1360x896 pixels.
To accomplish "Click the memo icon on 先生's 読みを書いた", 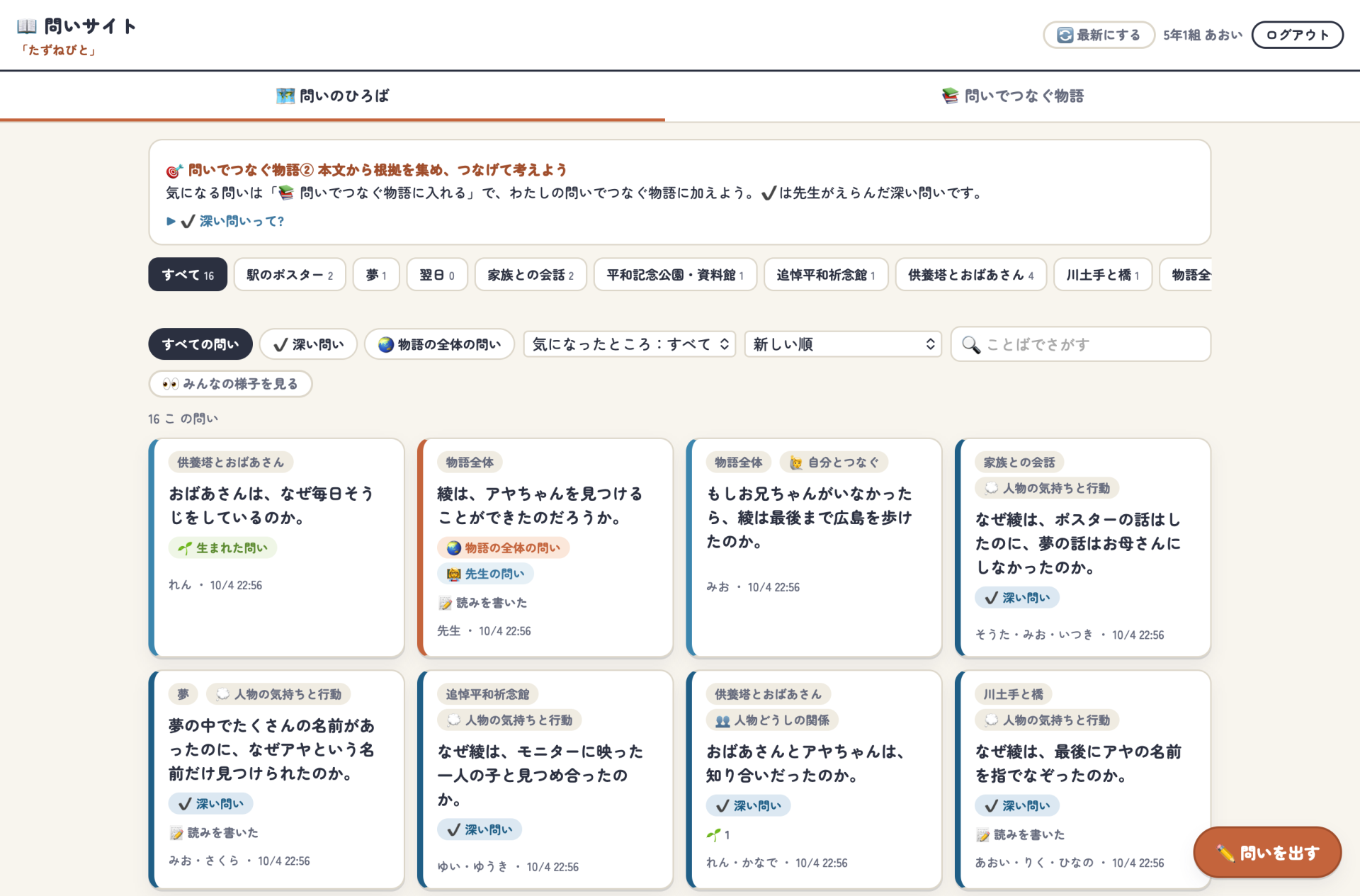I will [445, 603].
